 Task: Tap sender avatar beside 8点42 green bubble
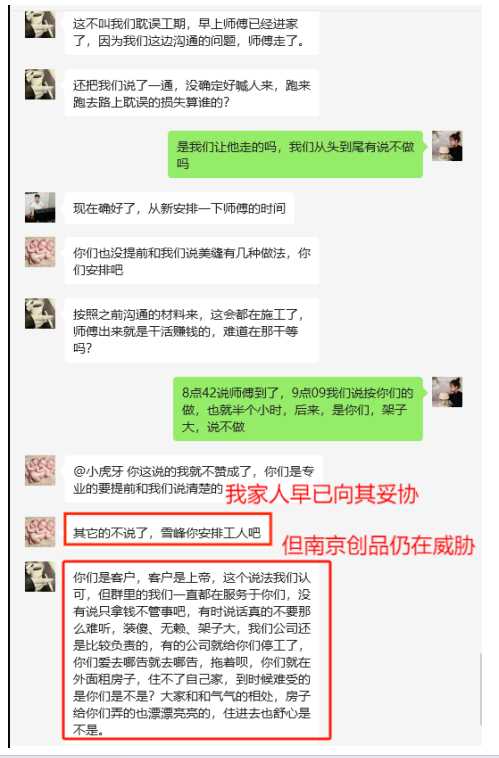[x=447, y=392]
